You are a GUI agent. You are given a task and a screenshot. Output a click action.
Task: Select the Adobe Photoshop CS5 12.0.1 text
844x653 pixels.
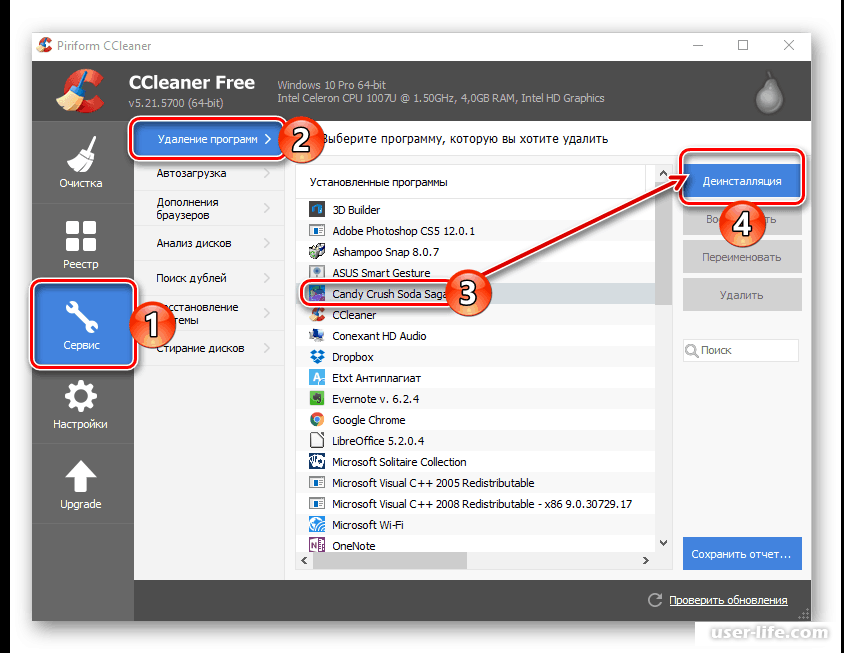(403, 231)
